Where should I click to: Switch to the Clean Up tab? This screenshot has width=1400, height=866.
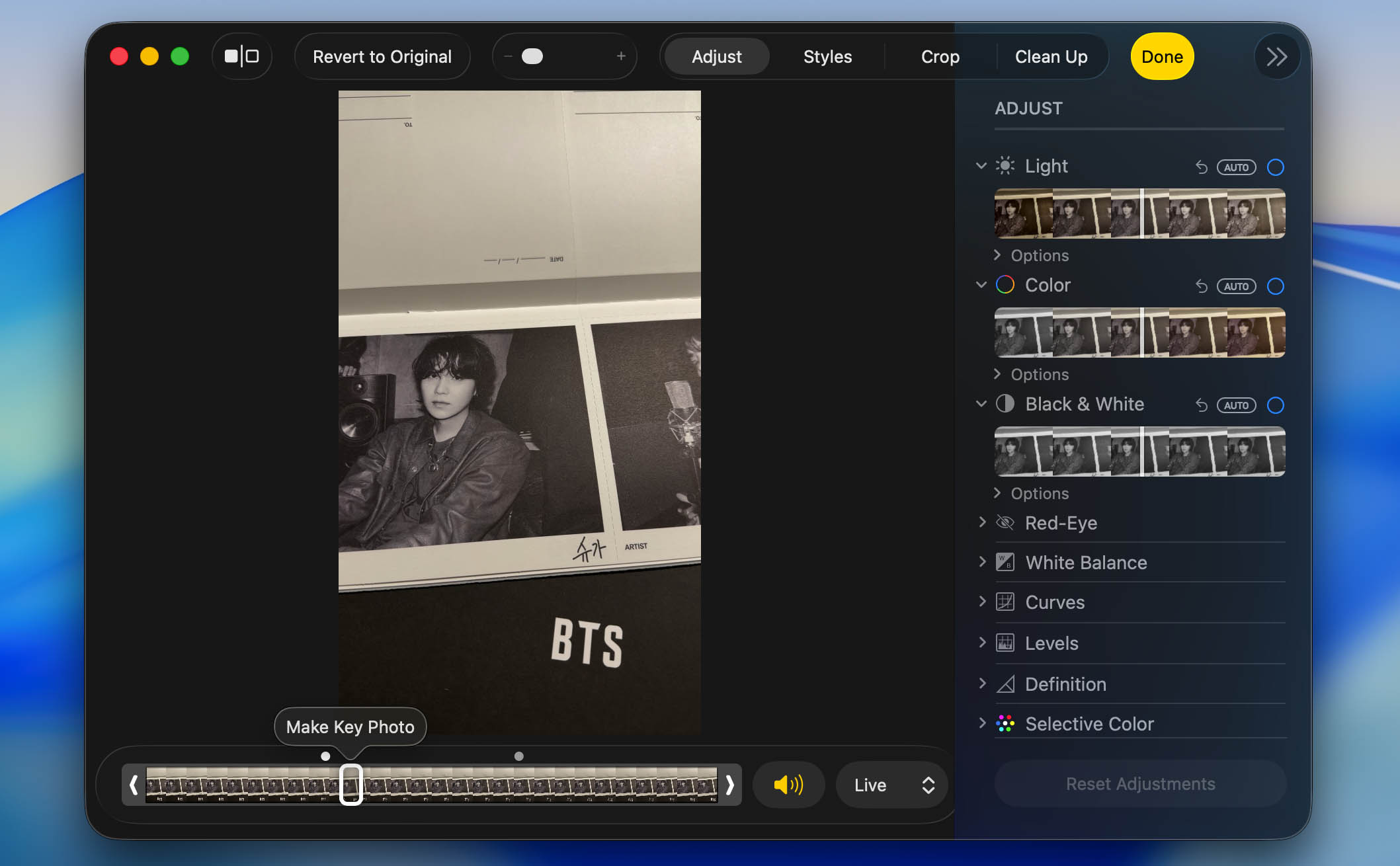pos(1051,57)
